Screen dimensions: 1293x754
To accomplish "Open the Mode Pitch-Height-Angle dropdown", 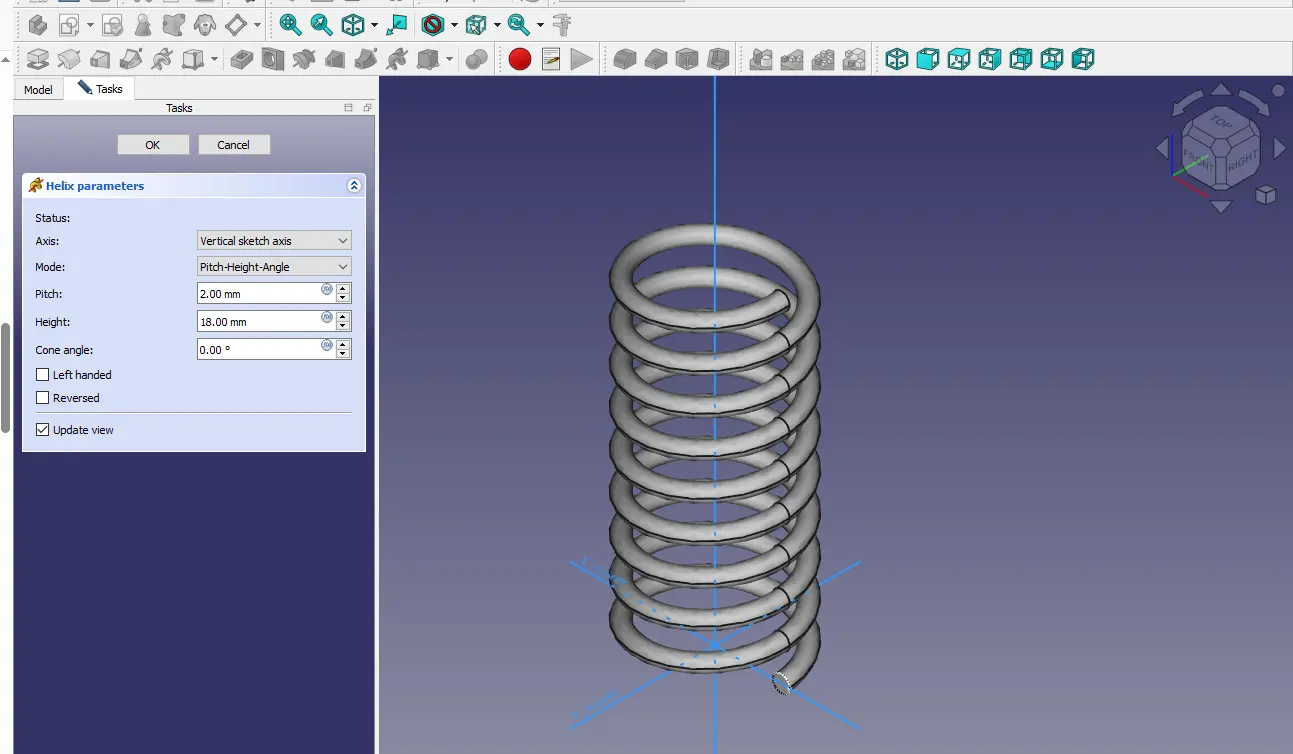I will click(274, 267).
